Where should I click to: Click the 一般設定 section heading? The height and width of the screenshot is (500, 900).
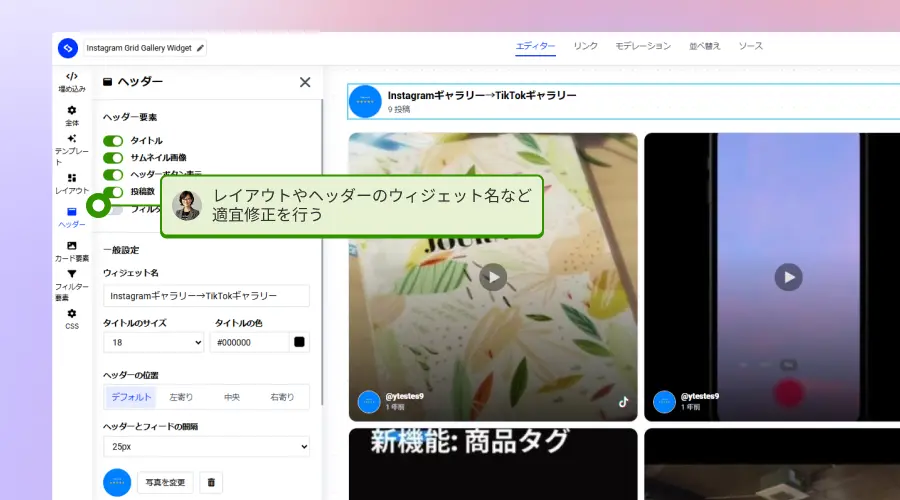click(121, 250)
